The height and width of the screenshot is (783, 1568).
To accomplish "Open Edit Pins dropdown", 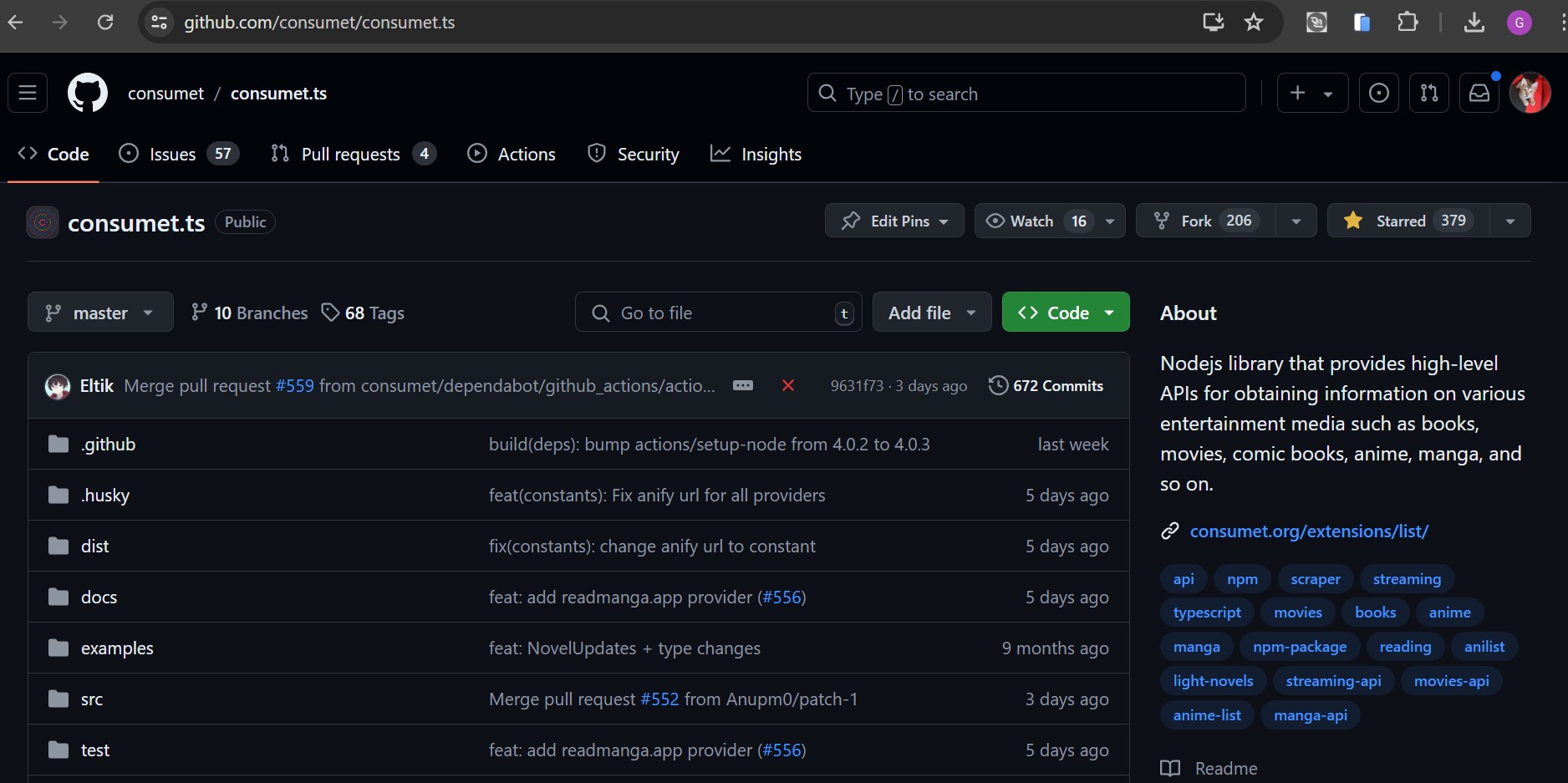I will pyautogui.click(x=894, y=221).
